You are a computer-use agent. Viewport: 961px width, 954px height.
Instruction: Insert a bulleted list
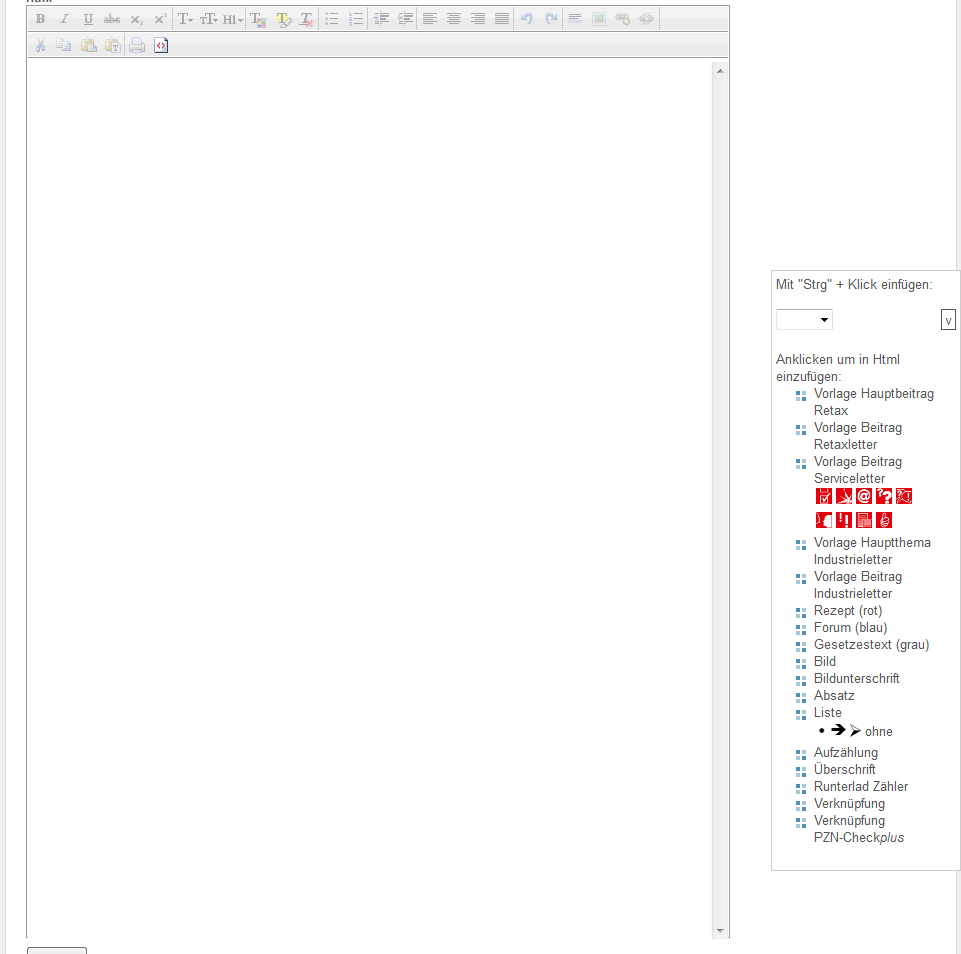(332, 19)
